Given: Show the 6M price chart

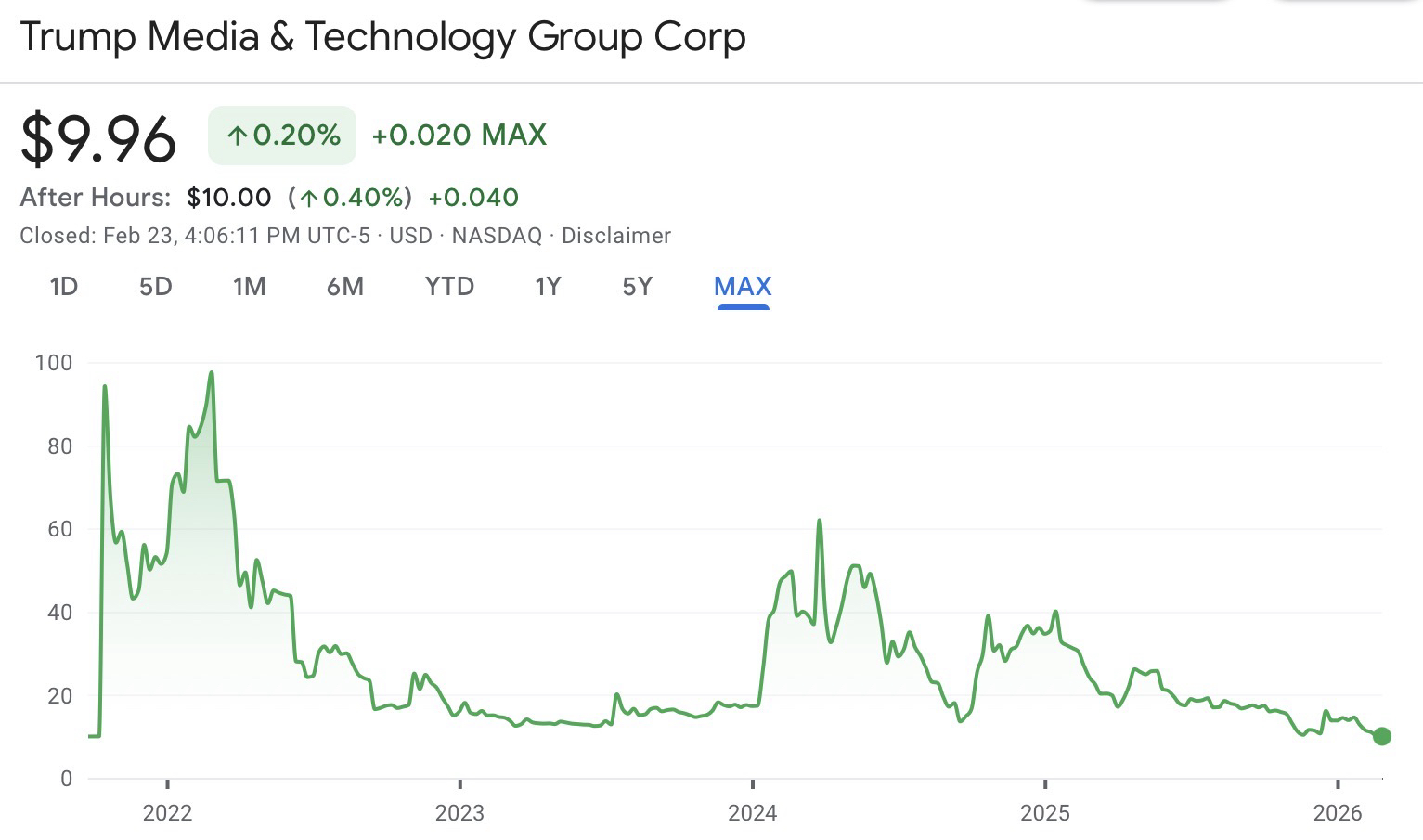Looking at the screenshot, I should tap(344, 286).
